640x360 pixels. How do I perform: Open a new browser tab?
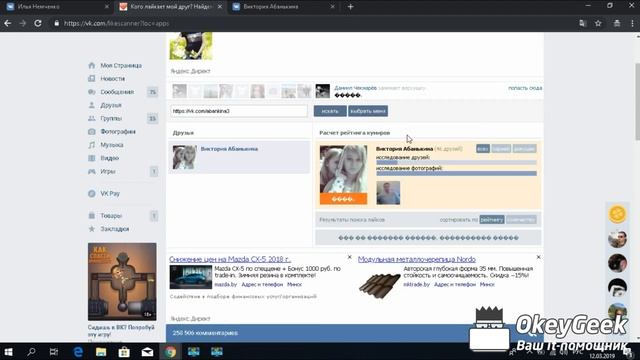point(350,7)
